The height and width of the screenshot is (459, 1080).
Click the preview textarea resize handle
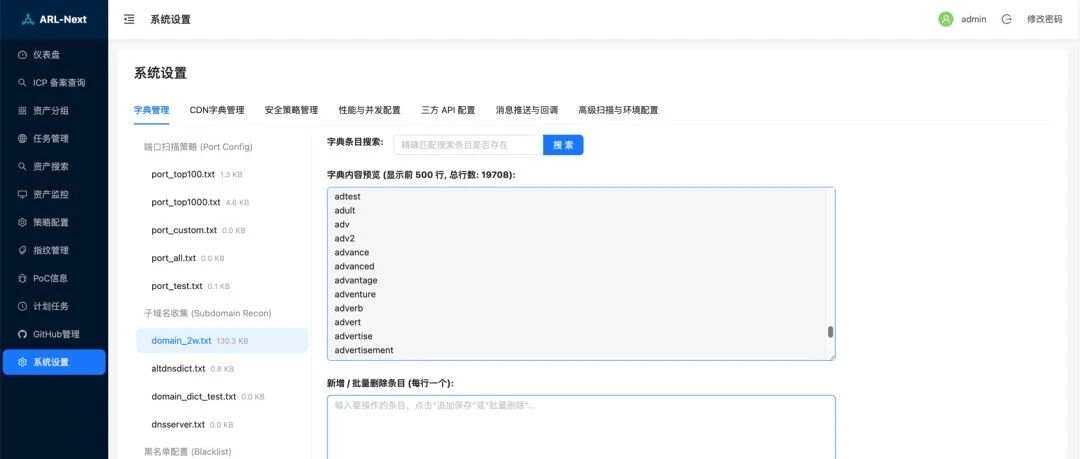coord(832,356)
